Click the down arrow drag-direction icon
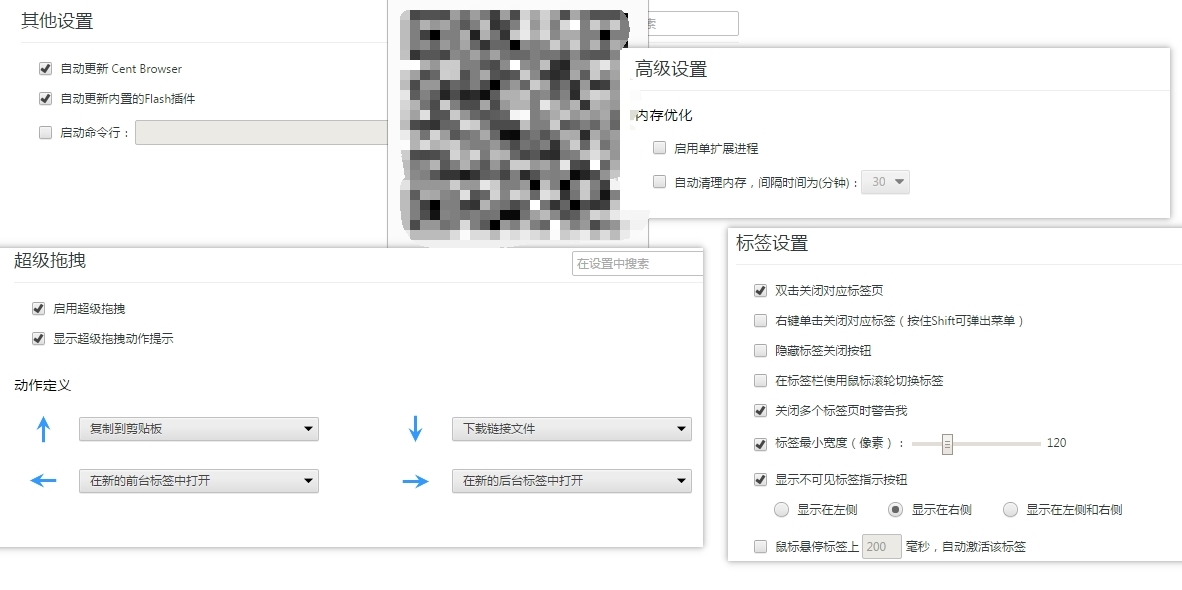Viewport: 1182px width, 590px height. coord(415,429)
